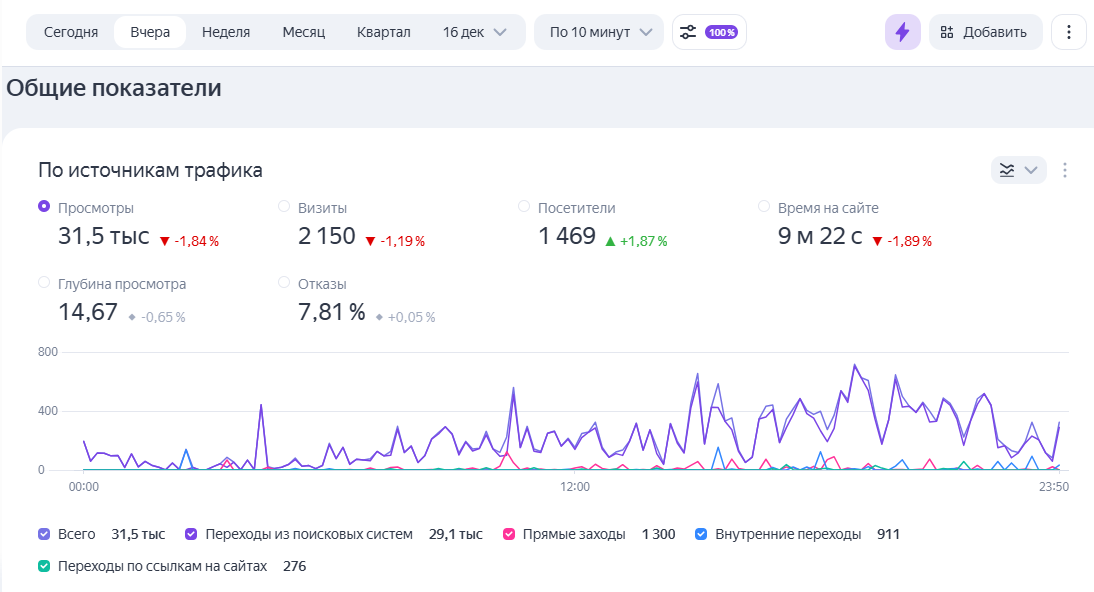Click the 100% accuracy badge

click(721, 32)
